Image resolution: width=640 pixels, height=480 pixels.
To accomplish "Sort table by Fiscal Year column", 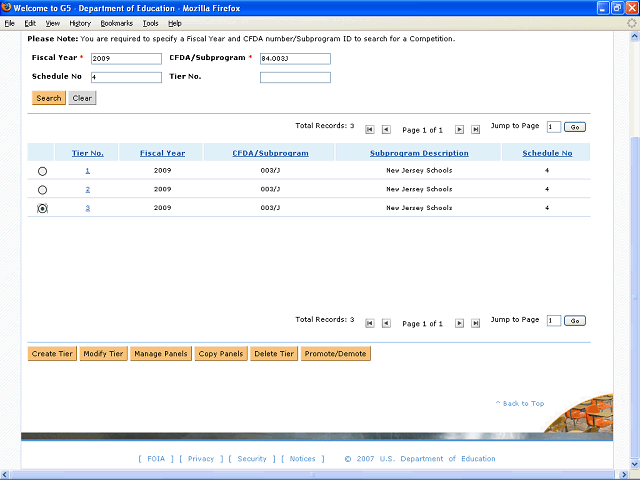I will point(162,153).
